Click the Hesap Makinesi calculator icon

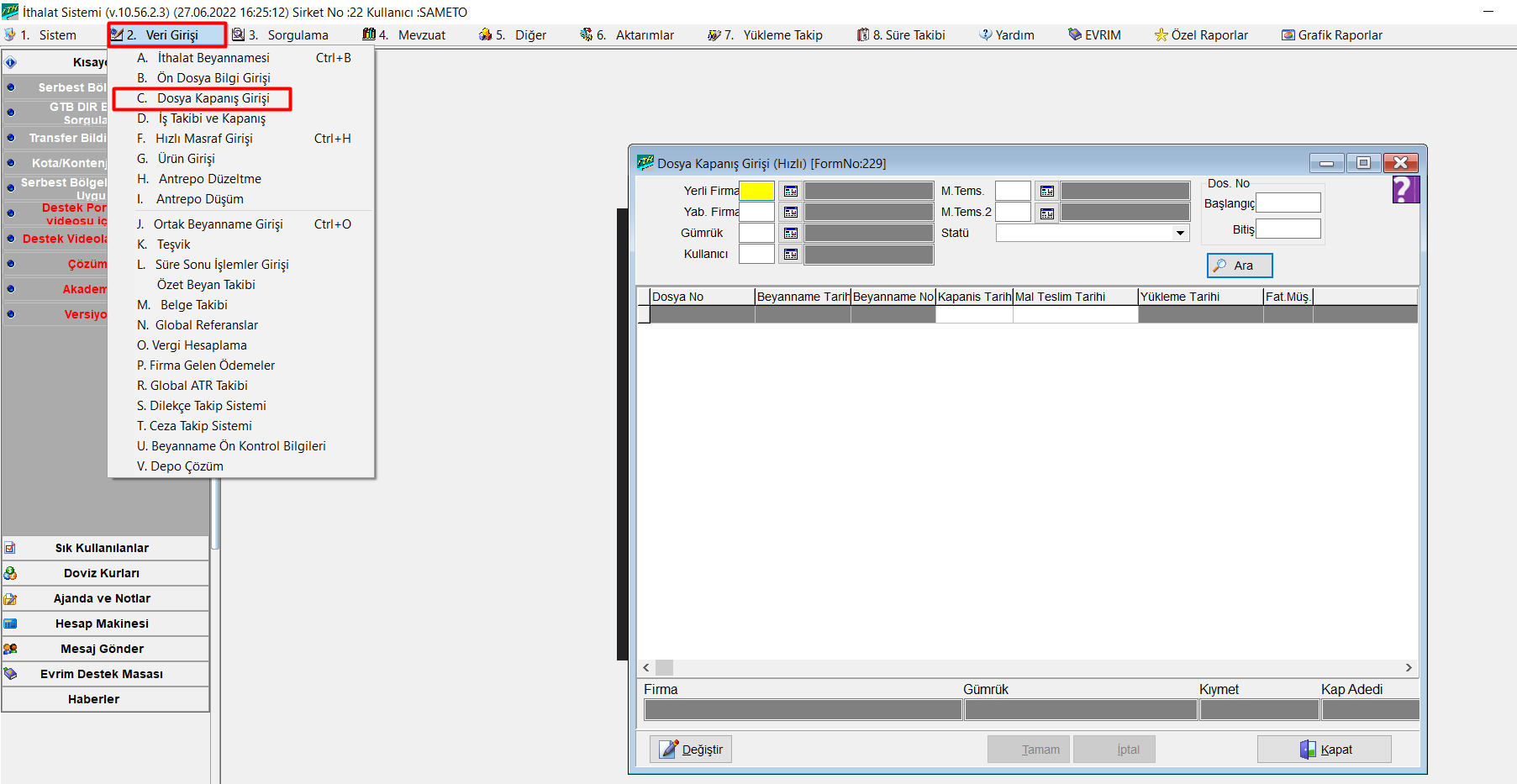pyautogui.click(x=10, y=624)
